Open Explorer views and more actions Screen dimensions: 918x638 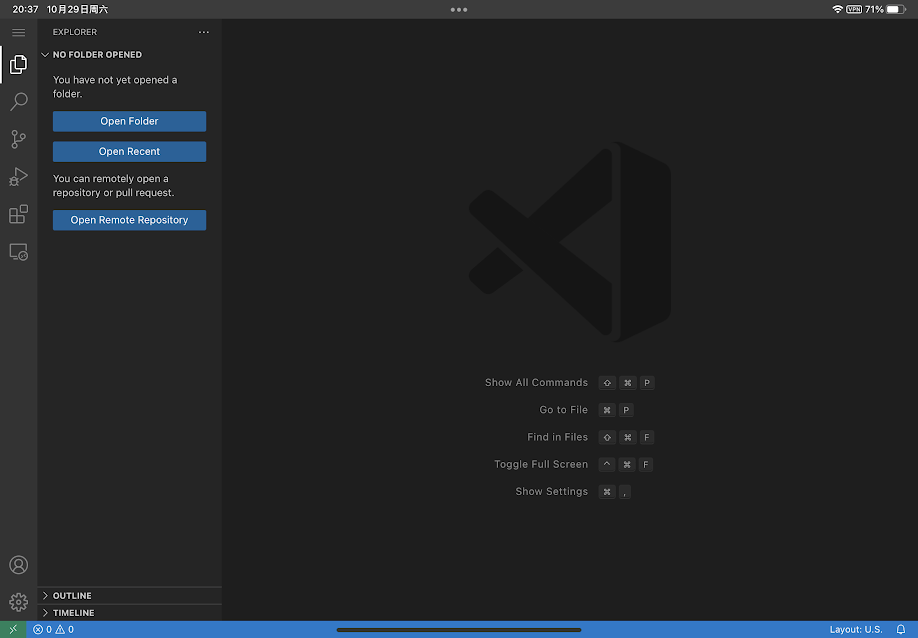(x=204, y=32)
